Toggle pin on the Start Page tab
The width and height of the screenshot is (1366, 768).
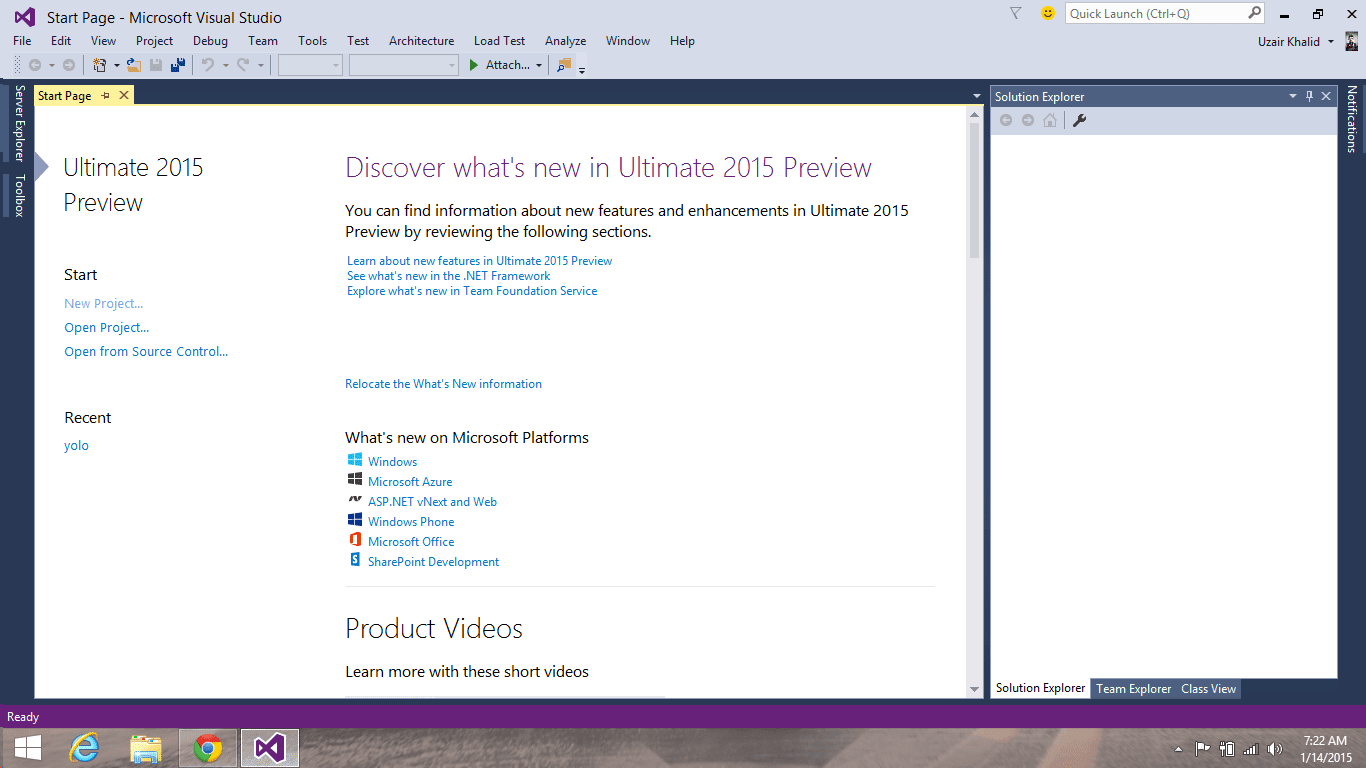(x=106, y=96)
